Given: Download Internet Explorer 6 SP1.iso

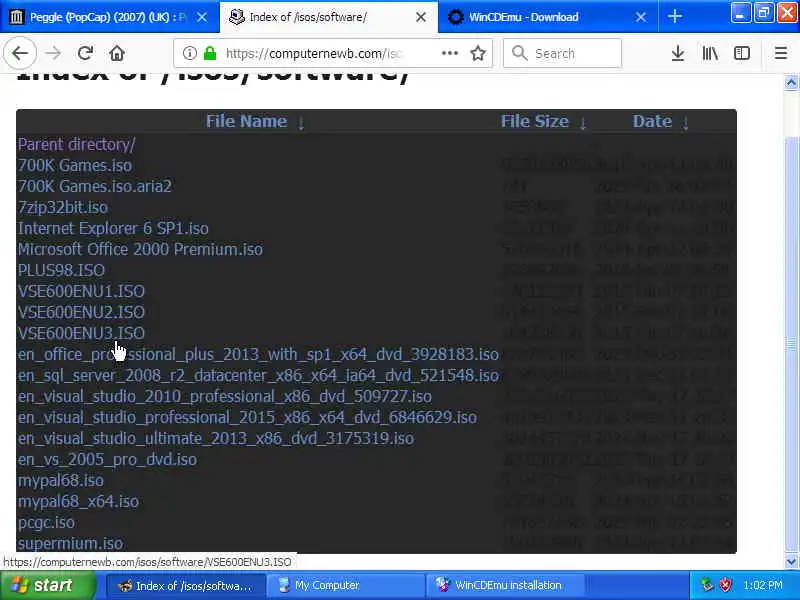Looking at the screenshot, I should coord(113,228).
